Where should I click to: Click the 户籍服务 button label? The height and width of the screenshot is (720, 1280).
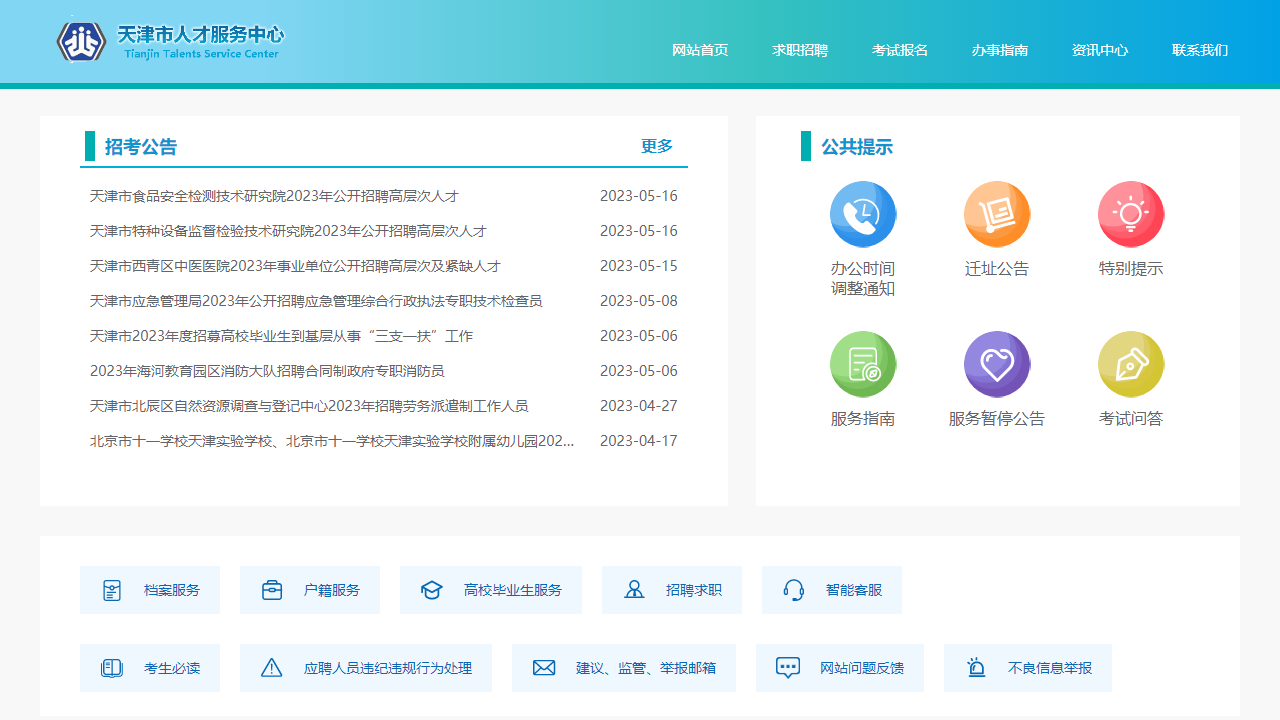(x=332, y=590)
